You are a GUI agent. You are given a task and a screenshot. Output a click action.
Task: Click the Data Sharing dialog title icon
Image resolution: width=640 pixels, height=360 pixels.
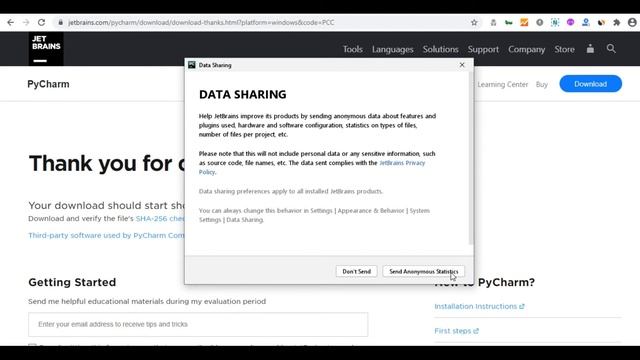[x=192, y=65]
